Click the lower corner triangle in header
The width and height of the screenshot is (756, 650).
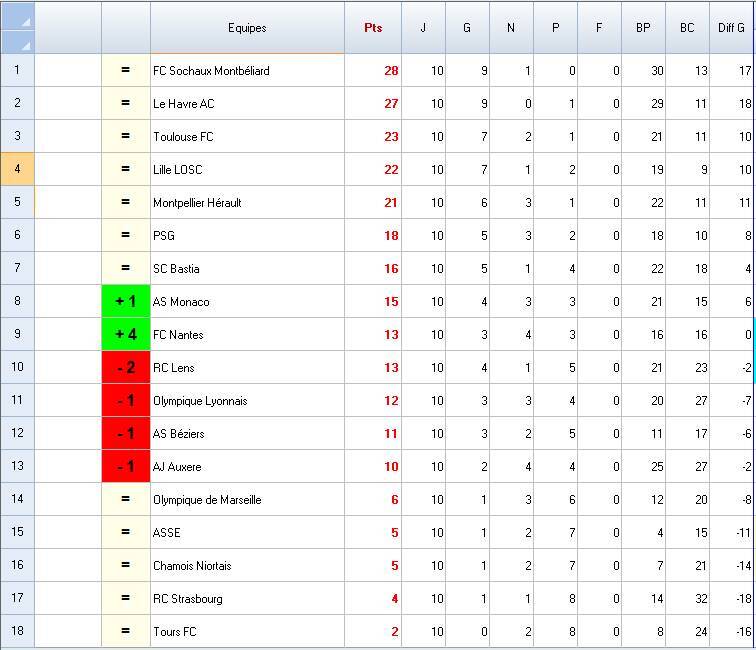25,44
